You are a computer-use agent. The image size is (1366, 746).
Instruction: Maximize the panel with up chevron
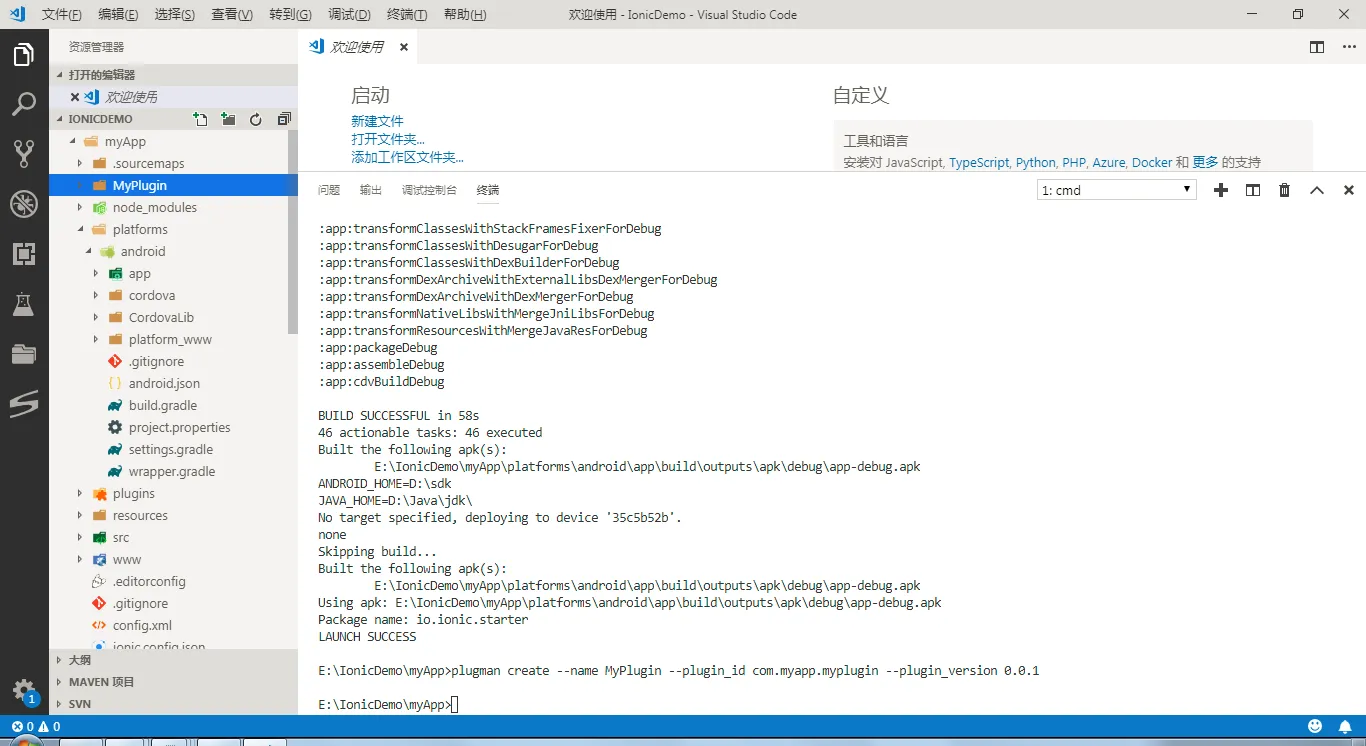click(1317, 190)
